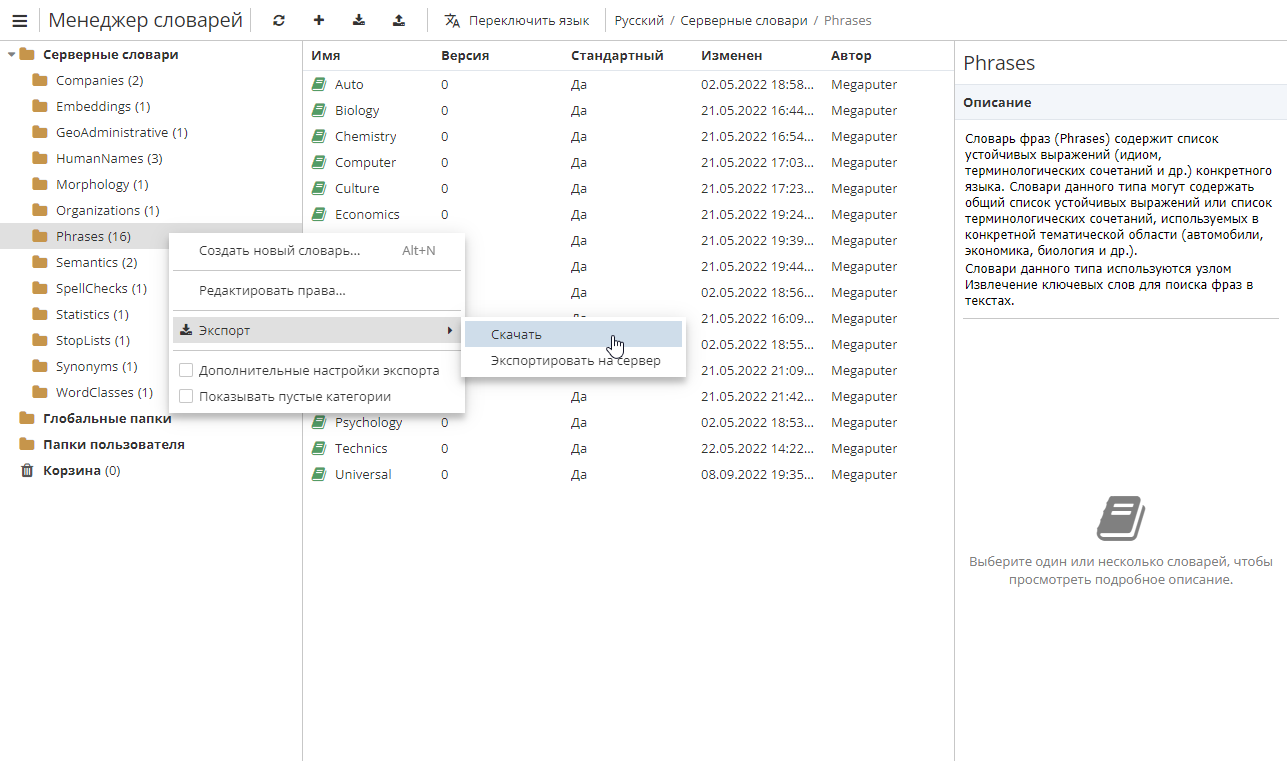The height and width of the screenshot is (761, 1287).
Task: Click the Biology dictionary book icon
Action: pos(319,111)
